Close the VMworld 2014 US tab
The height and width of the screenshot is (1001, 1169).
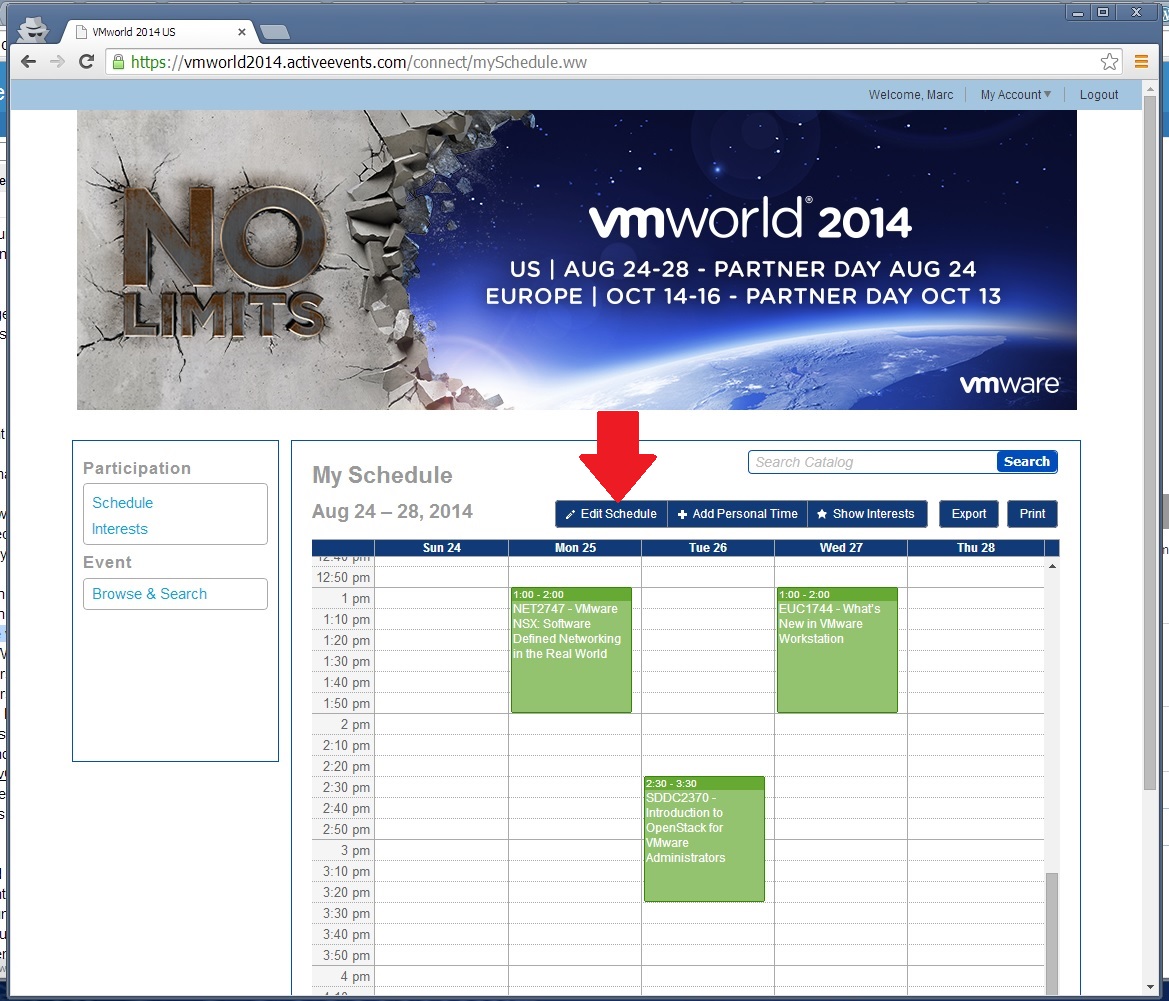(x=240, y=32)
